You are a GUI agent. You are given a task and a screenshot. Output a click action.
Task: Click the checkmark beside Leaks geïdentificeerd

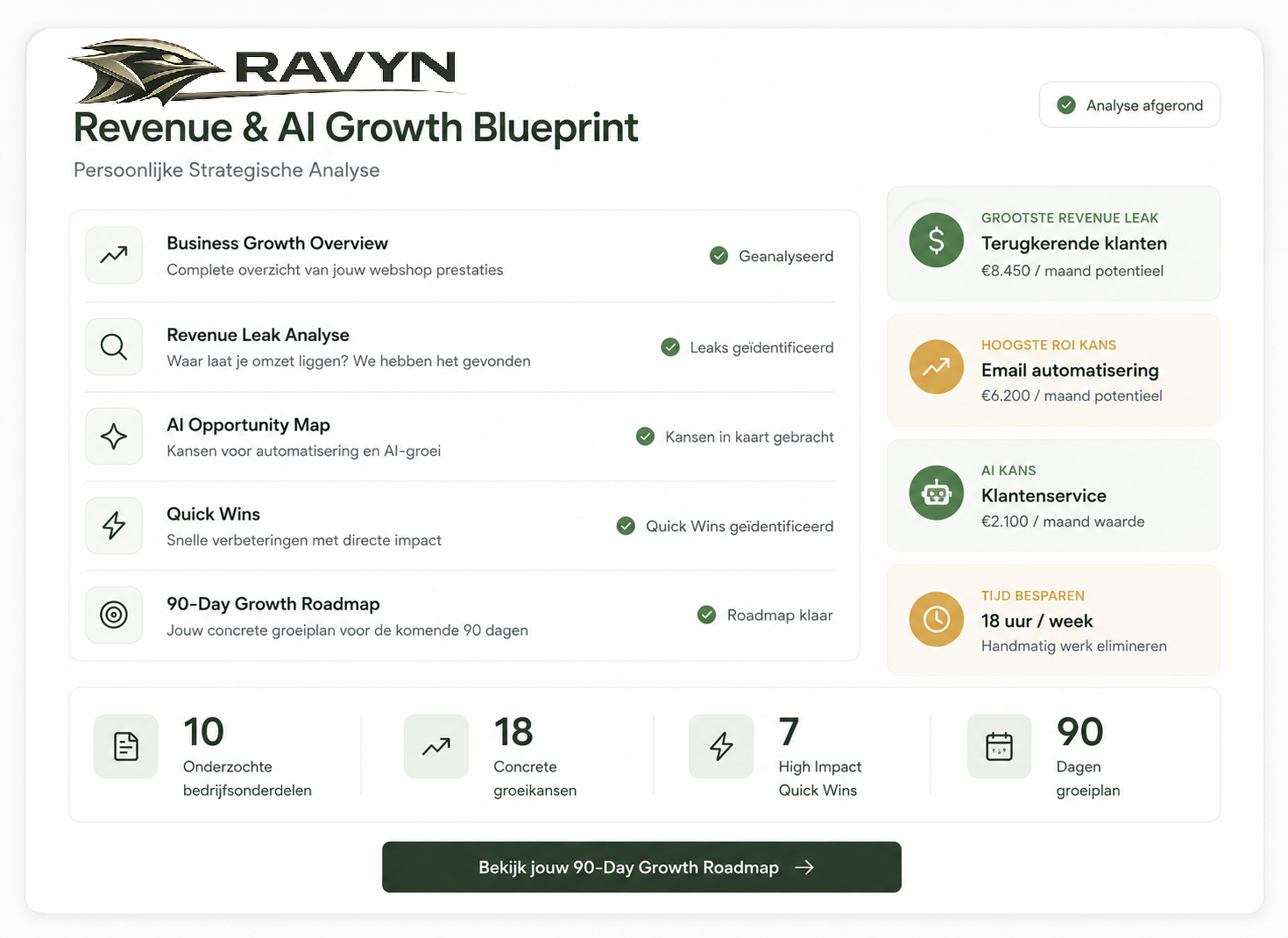tap(670, 347)
